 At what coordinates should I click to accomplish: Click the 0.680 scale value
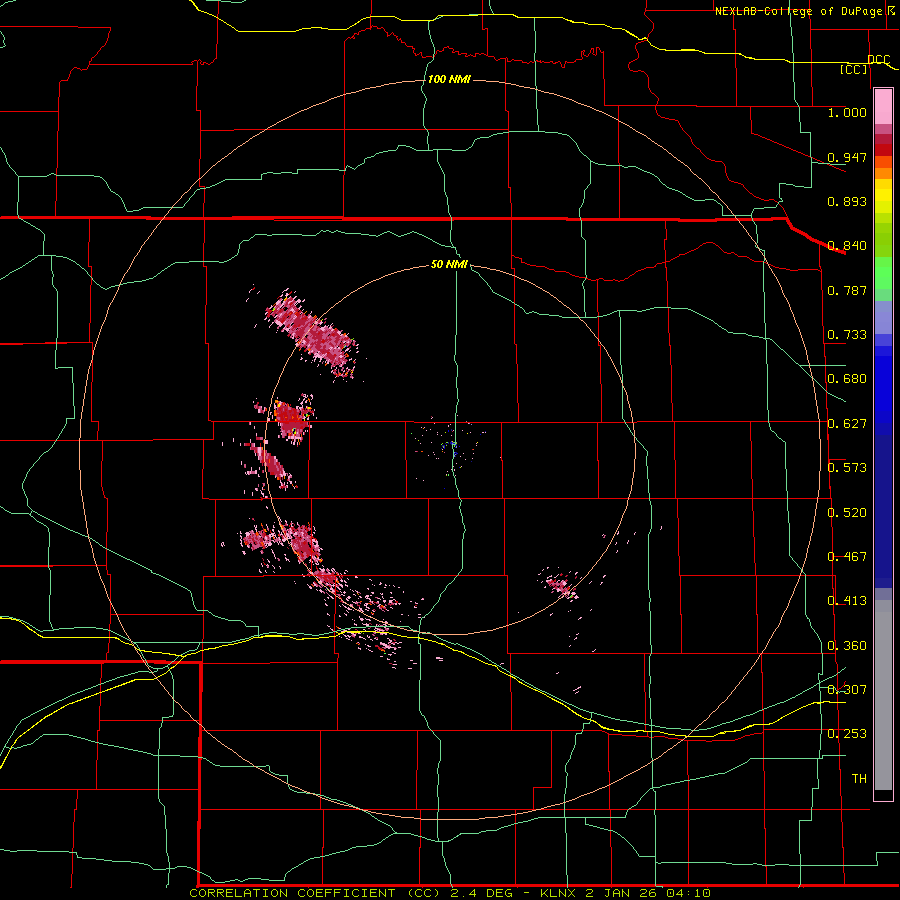[847, 379]
